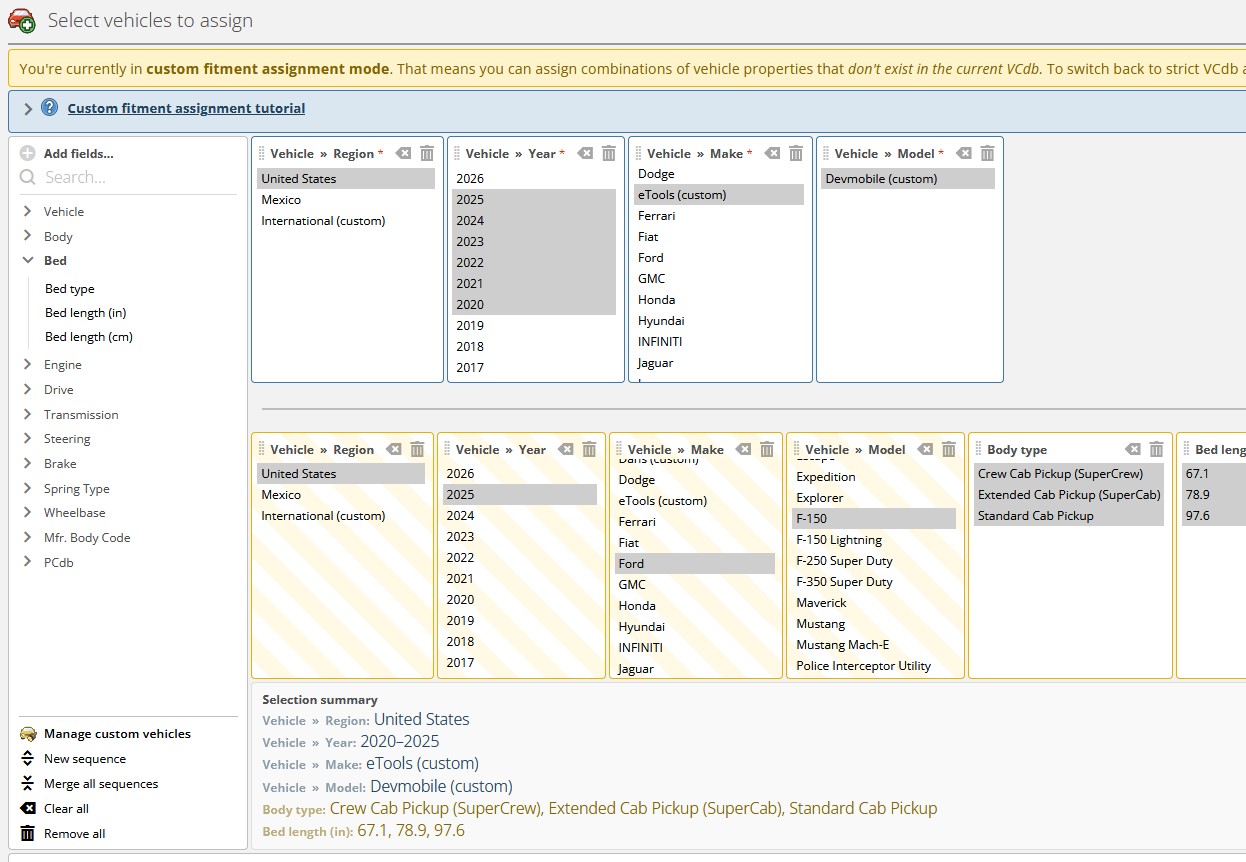Clear selection in top Vehicle Model panel
Viewport: 1246px width, 862px height.
[963, 153]
